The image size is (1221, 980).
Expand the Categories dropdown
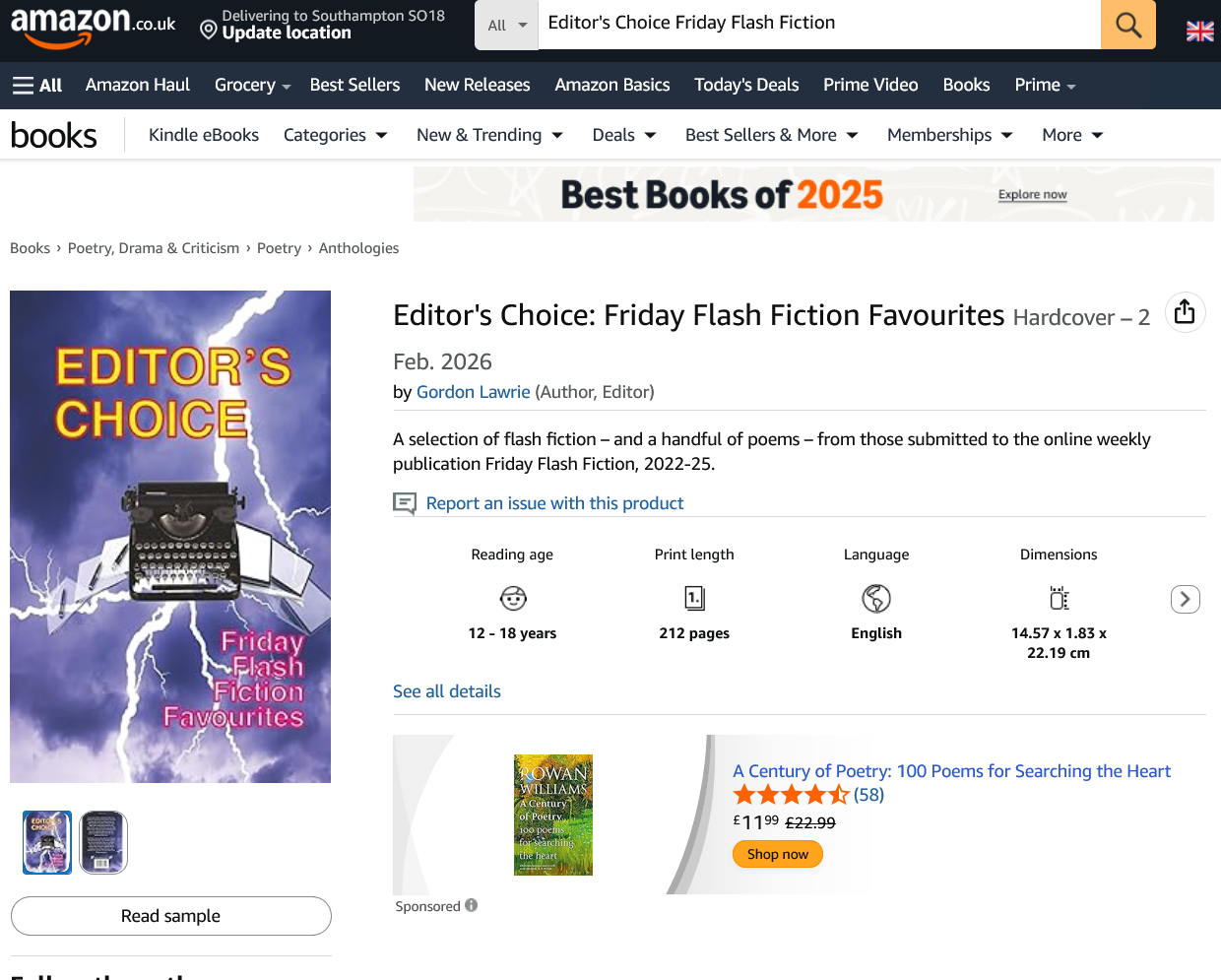pos(335,135)
